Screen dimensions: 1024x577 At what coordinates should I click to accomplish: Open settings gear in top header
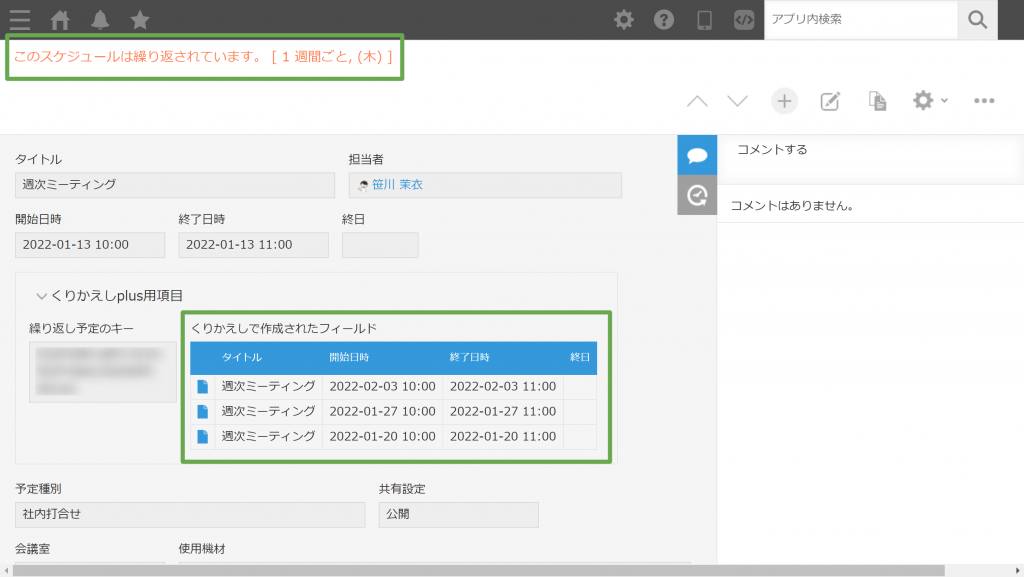[624, 20]
